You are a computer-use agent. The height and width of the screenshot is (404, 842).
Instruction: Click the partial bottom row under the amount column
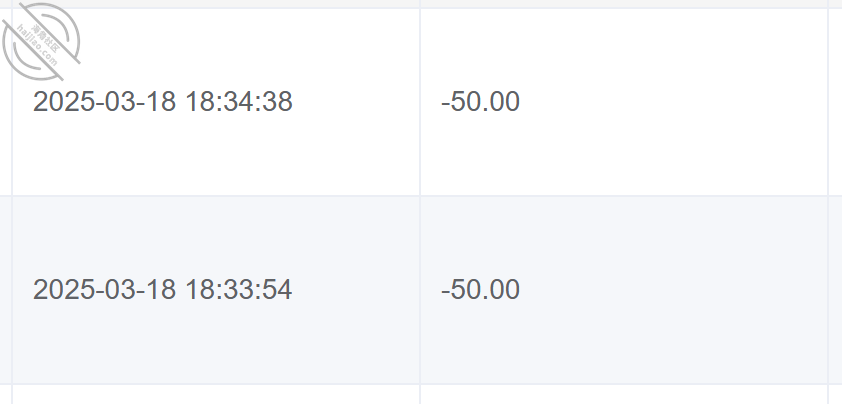coord(624,394)
